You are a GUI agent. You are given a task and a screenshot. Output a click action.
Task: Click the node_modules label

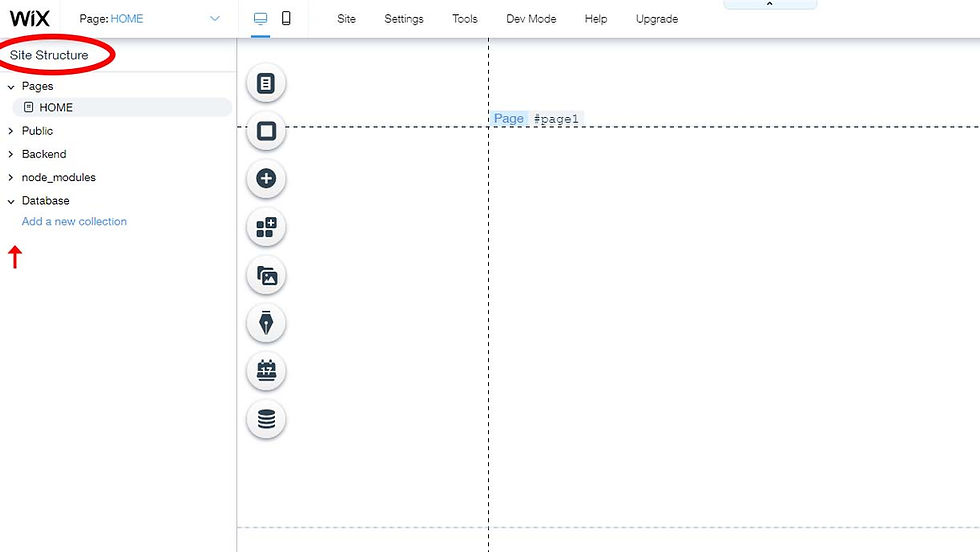pyautogui.click(x=59, y=178)
